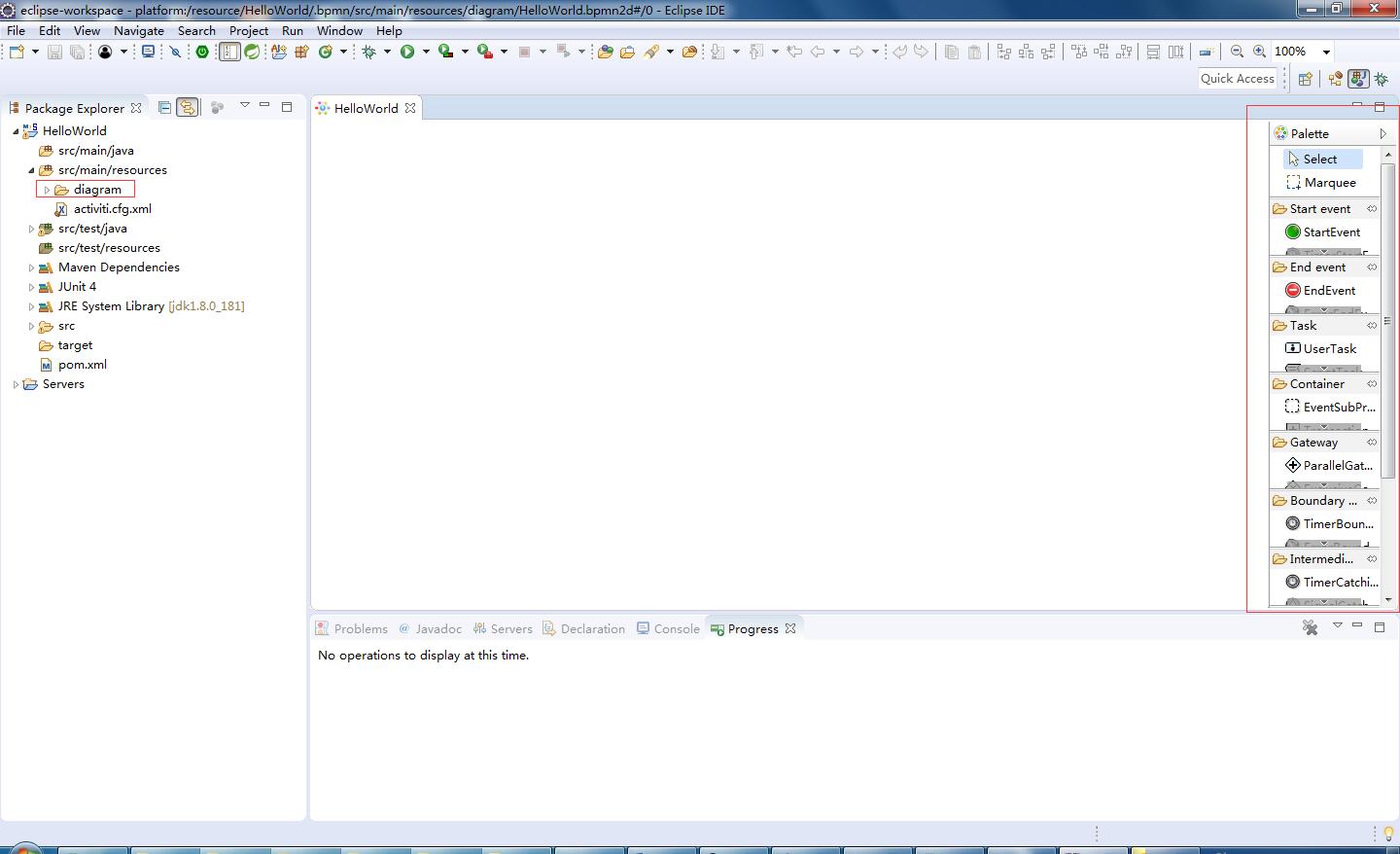Select the TimerCatching event palette tool

(x=1330, y=582)
